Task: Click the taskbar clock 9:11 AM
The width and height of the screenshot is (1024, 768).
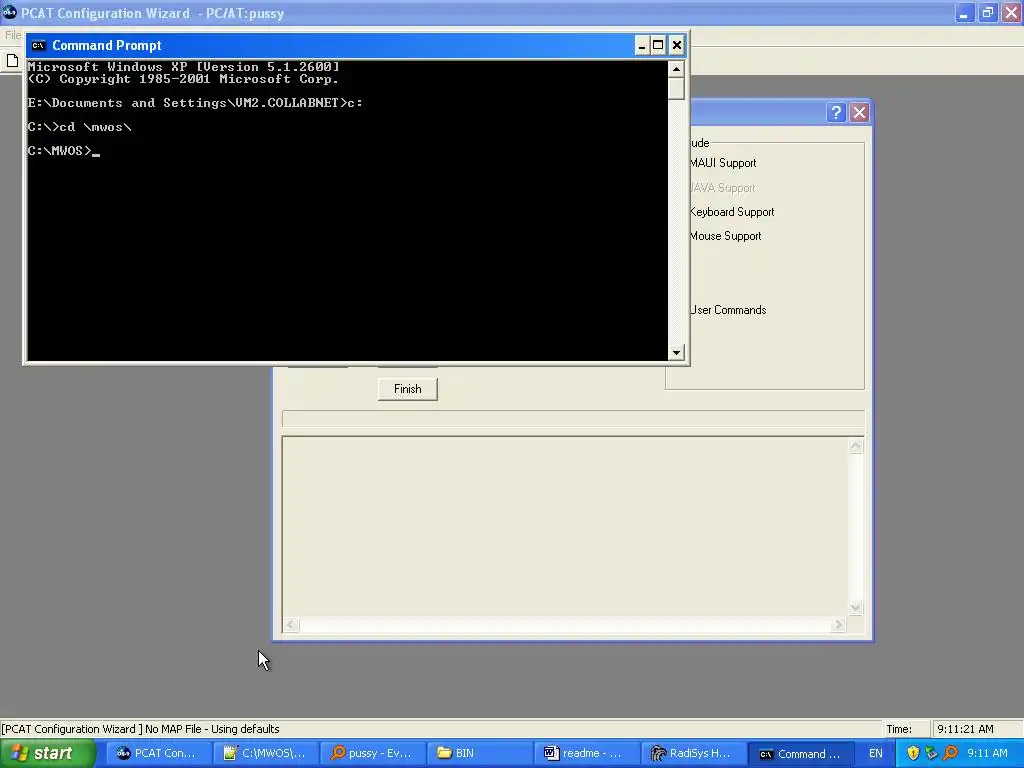Action: point(987,753)
